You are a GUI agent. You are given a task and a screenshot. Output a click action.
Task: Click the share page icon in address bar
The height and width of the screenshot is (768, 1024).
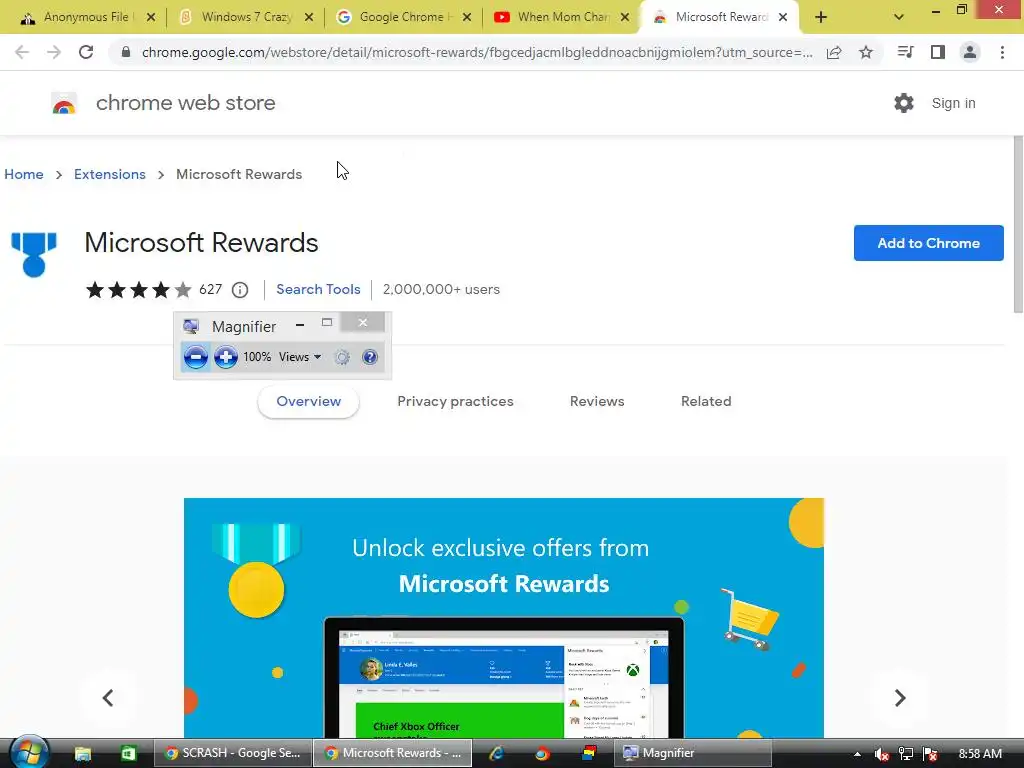click(x=834, y=52)
